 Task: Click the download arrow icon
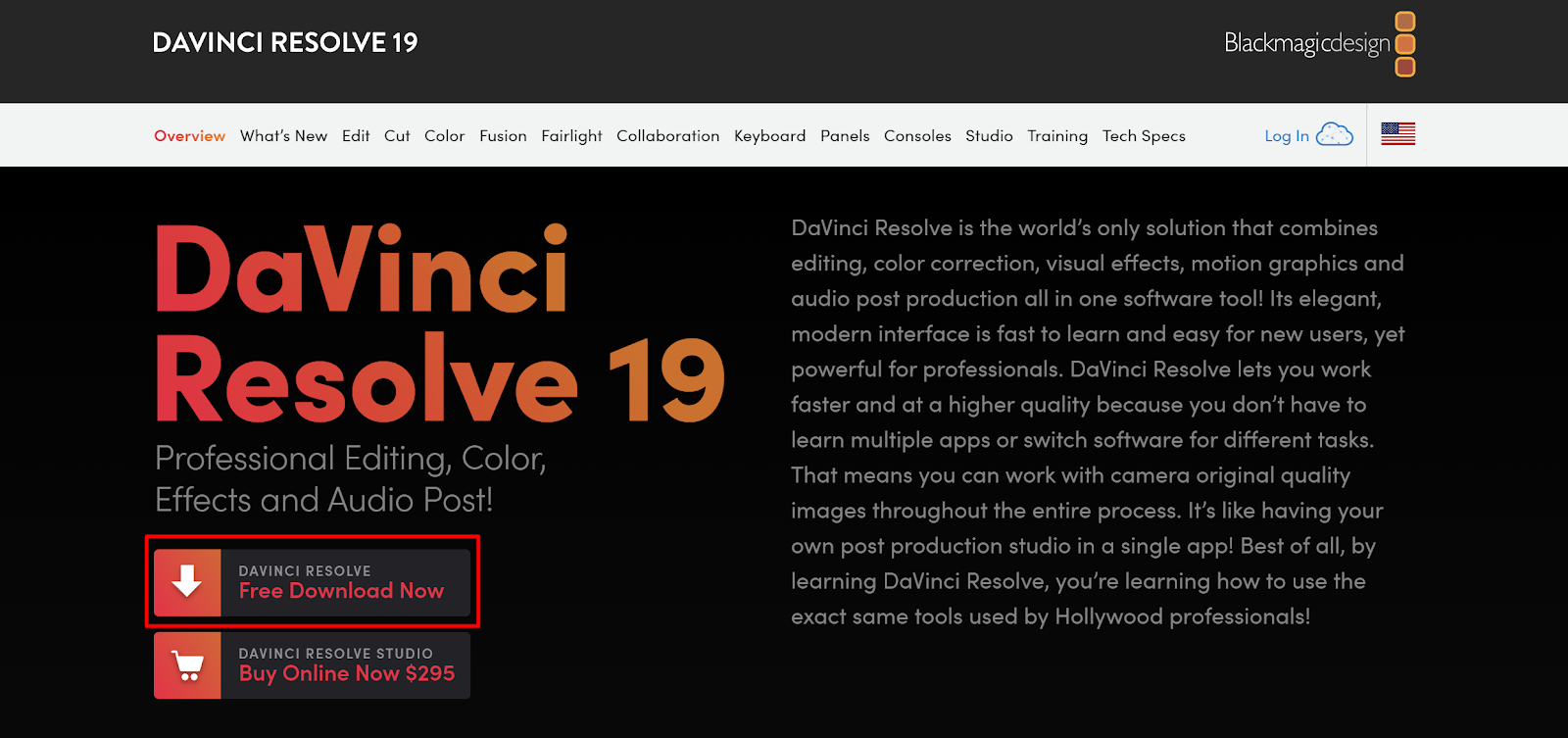click(x=187, y=582)
